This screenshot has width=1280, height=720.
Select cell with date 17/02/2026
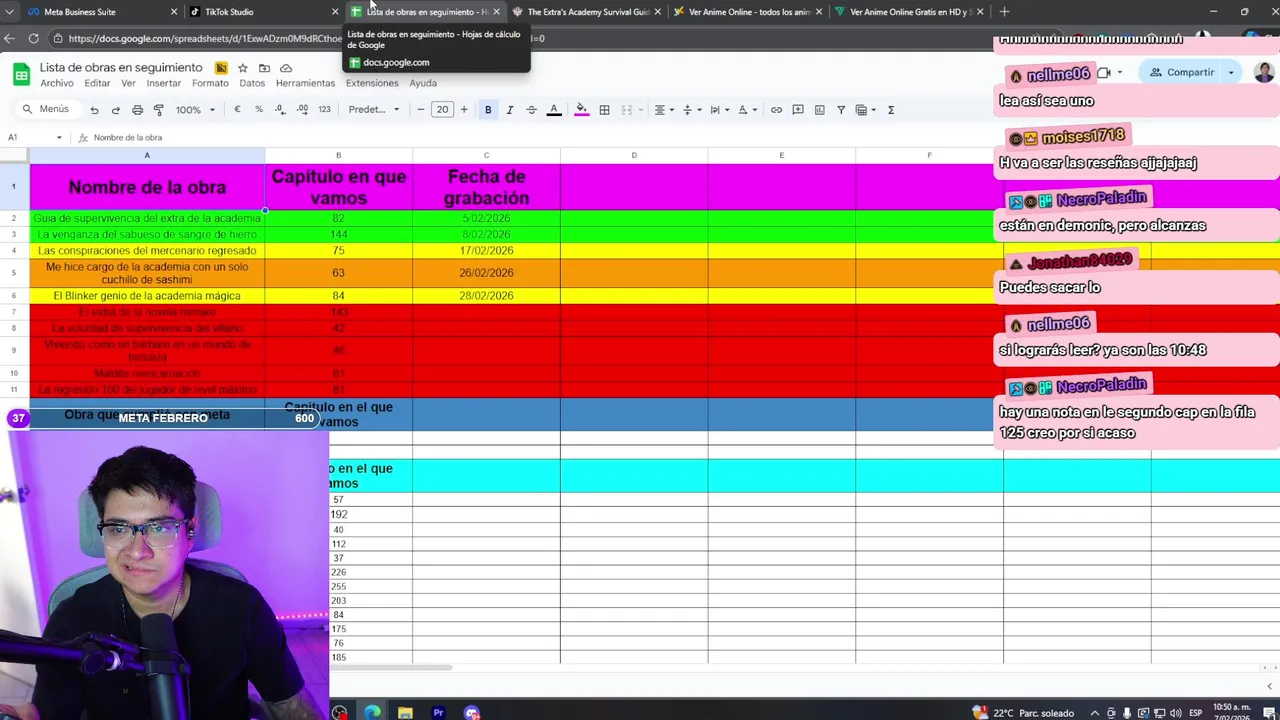tap(486, 251)
